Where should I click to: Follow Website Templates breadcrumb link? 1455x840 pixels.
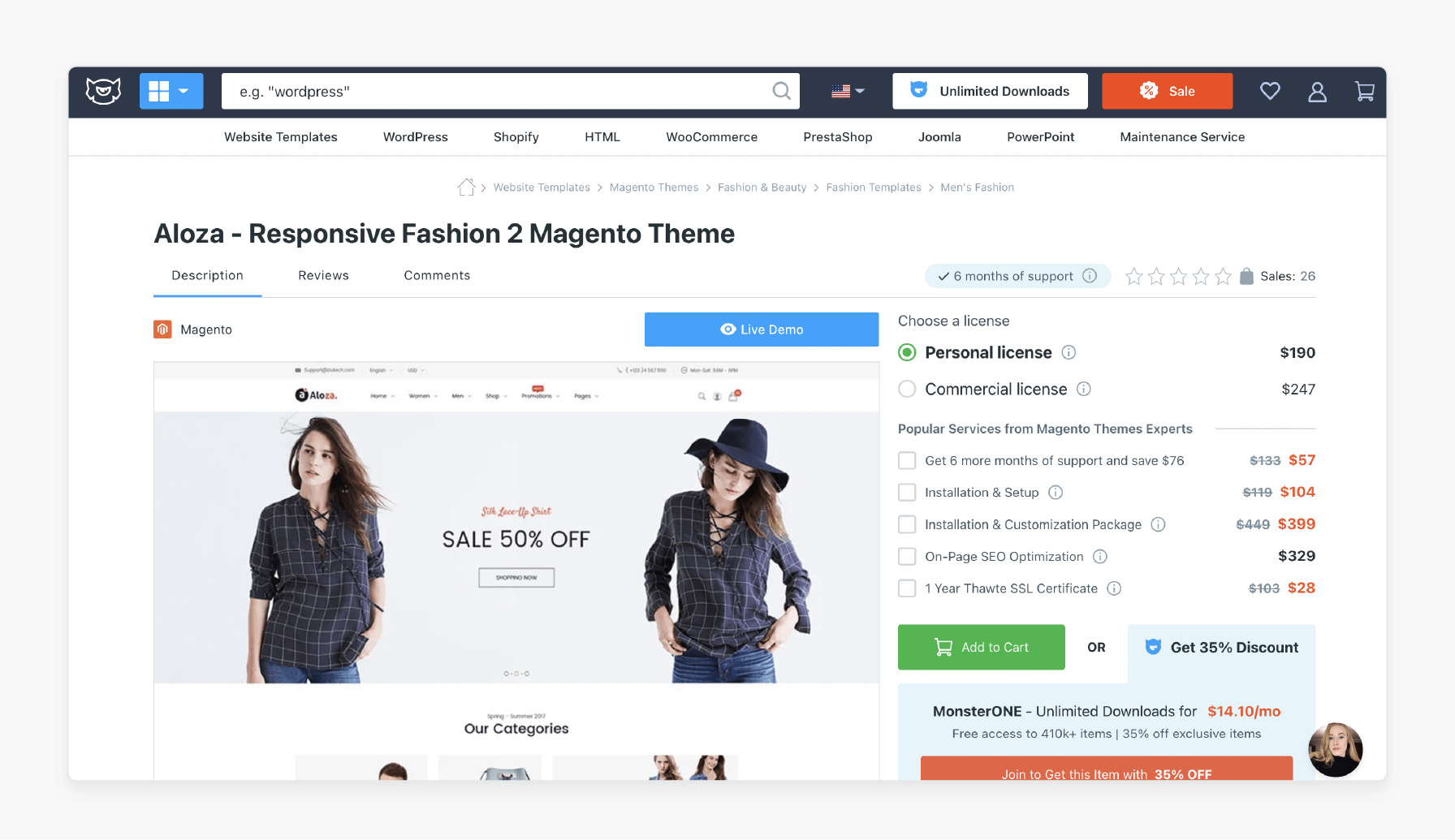coord(542,187)
